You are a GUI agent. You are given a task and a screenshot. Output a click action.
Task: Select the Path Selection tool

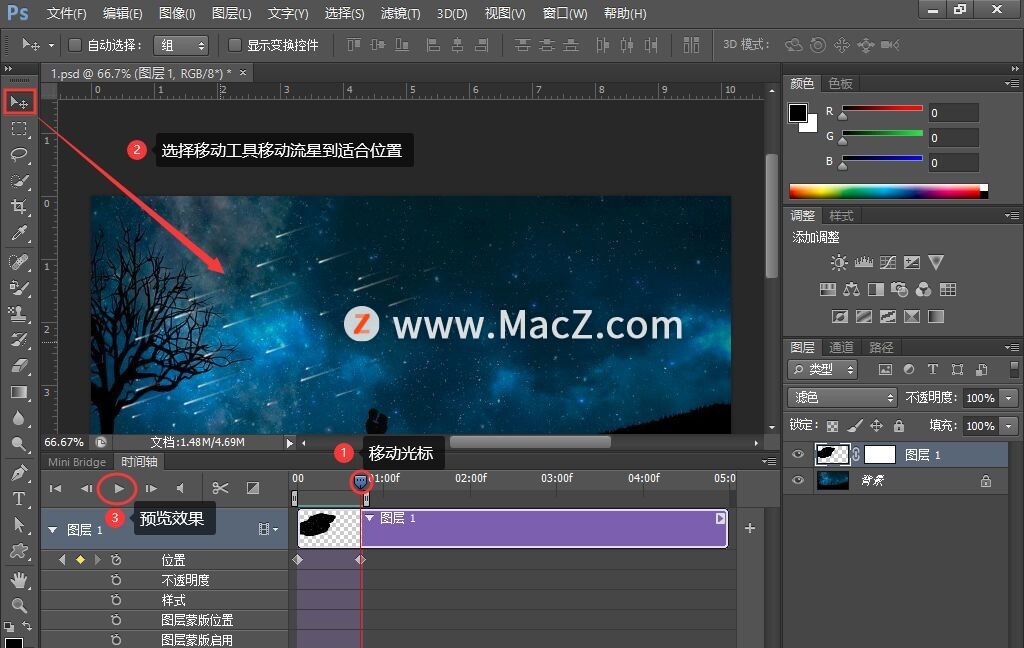[19, 525]
